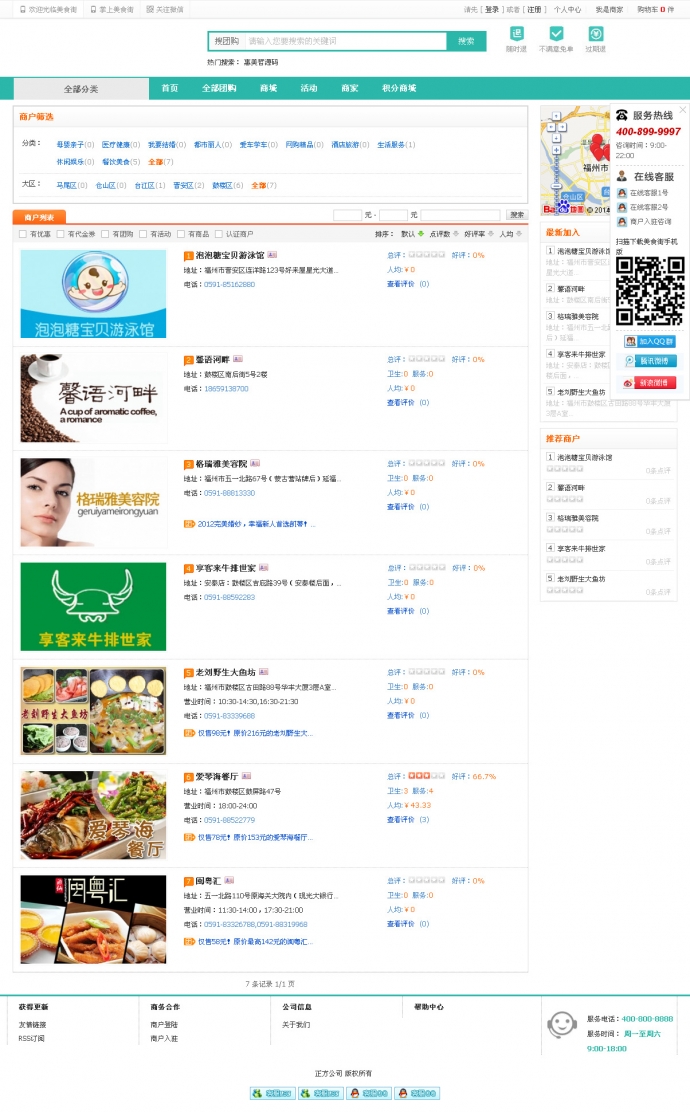Select the 商户列表 tab
This screenshot has width=690, height=1112.
click(x=39, y=217)
